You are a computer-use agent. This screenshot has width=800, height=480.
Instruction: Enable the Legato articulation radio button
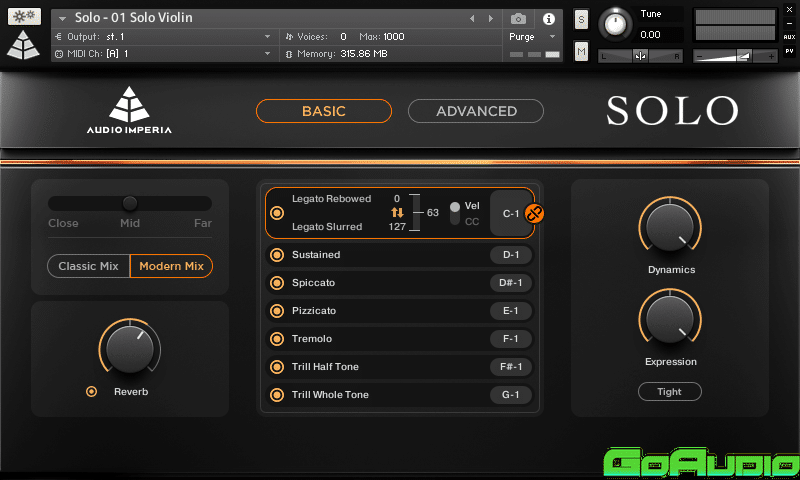[x=277, y=213]
